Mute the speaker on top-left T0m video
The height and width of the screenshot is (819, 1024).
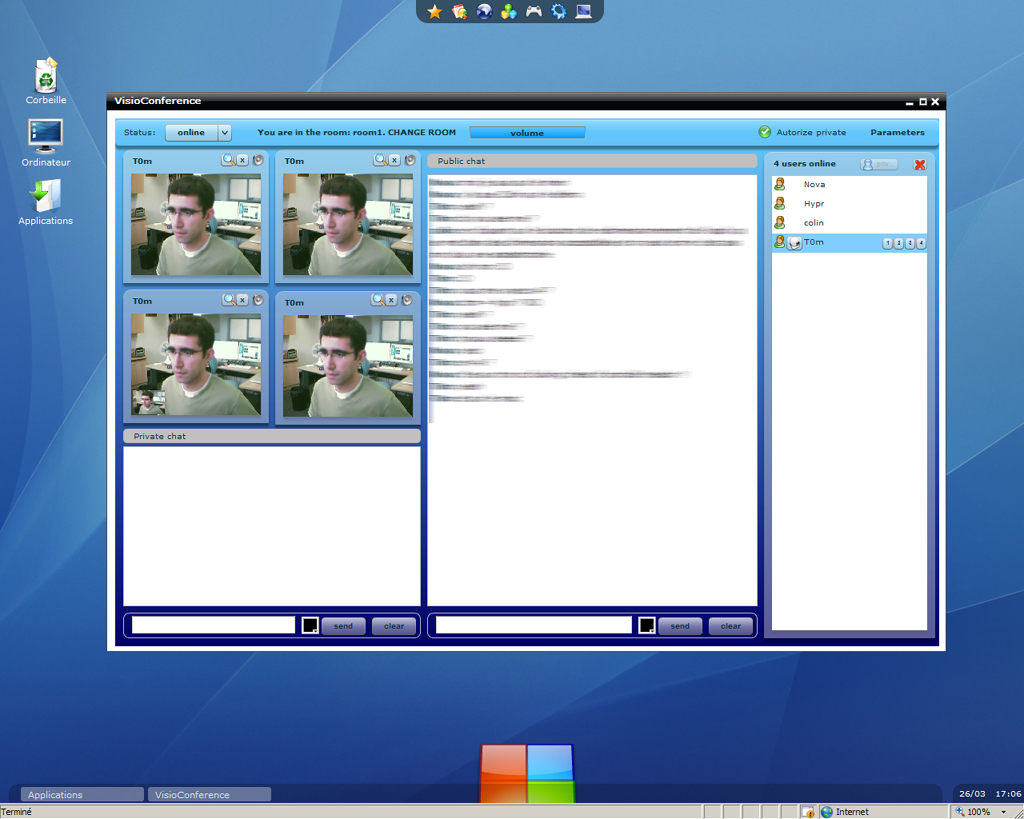coord(258,160)
